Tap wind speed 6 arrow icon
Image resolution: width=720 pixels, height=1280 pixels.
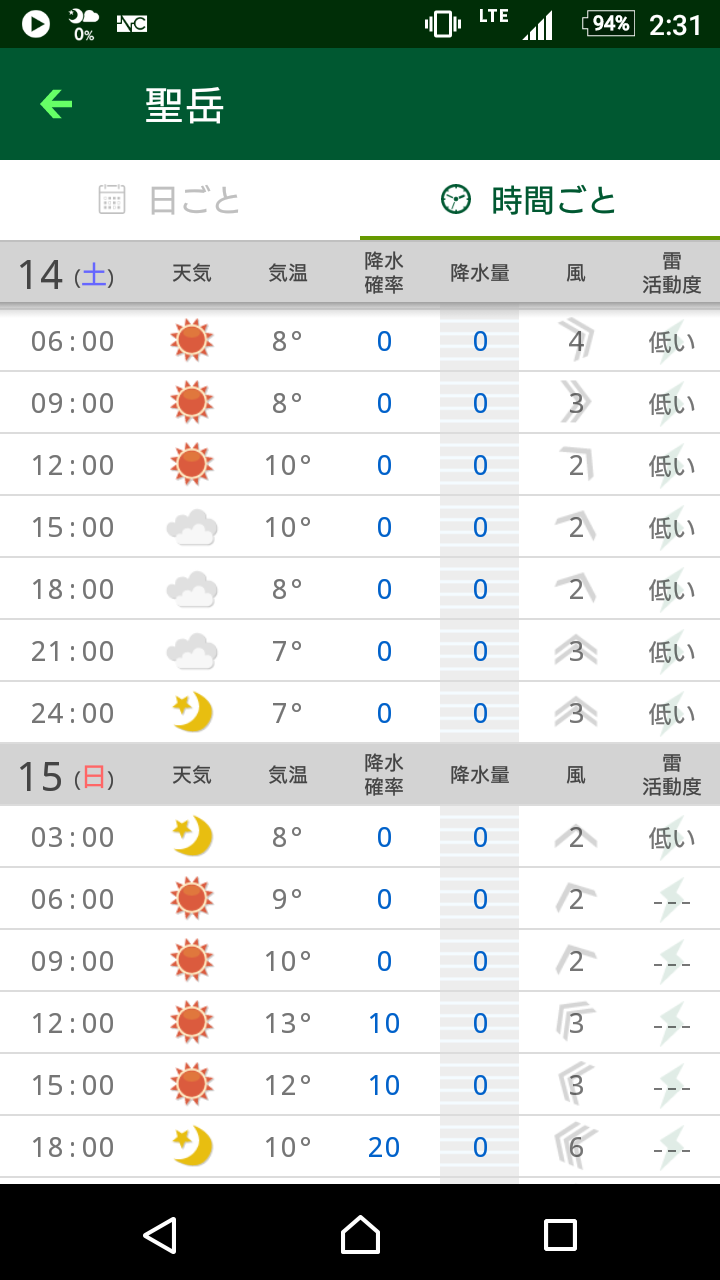click(x=577, y=1147)
